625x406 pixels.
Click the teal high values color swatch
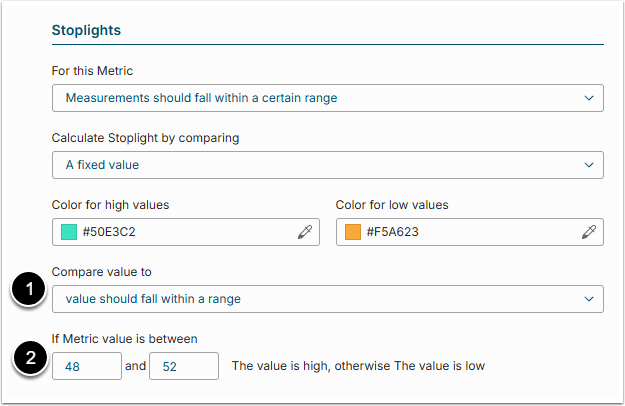[69, 232]
